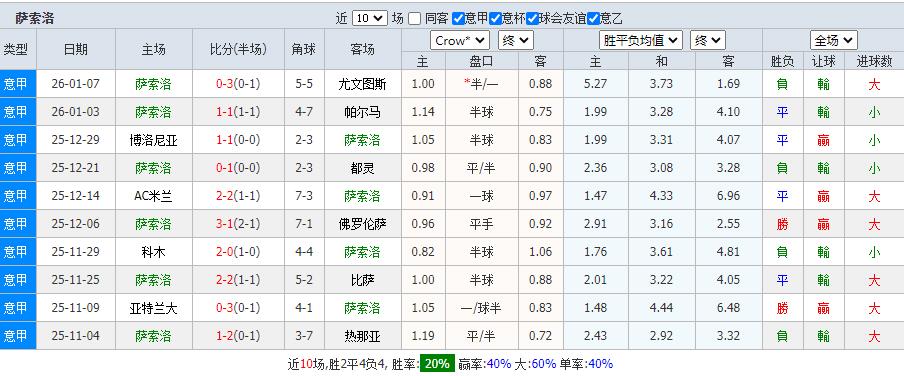Click the date 25-12-14
This screenshot has height=376, width=904.
coord(76,196)
